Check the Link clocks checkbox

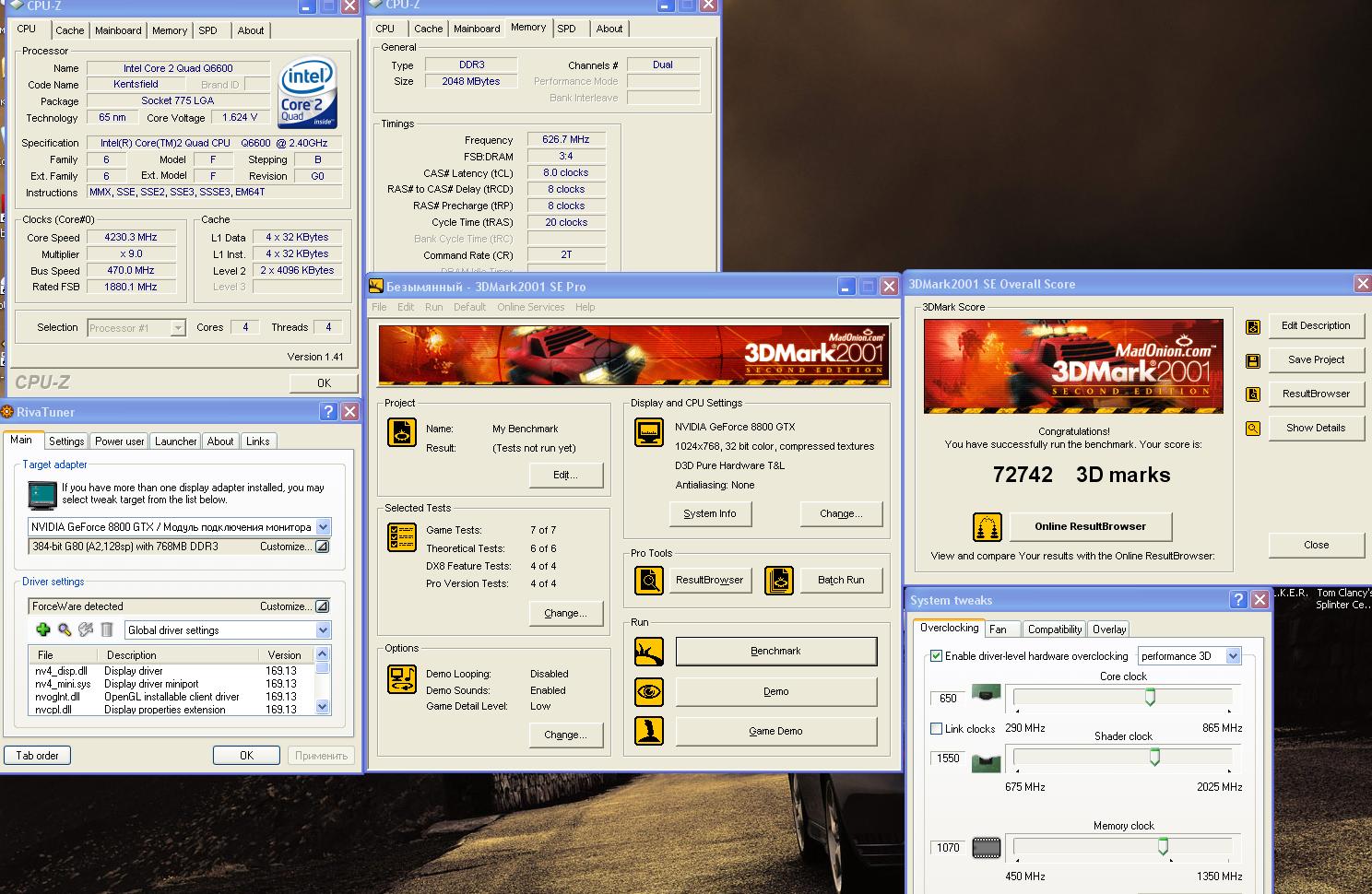pyautogui.click(x=937, y=728)
